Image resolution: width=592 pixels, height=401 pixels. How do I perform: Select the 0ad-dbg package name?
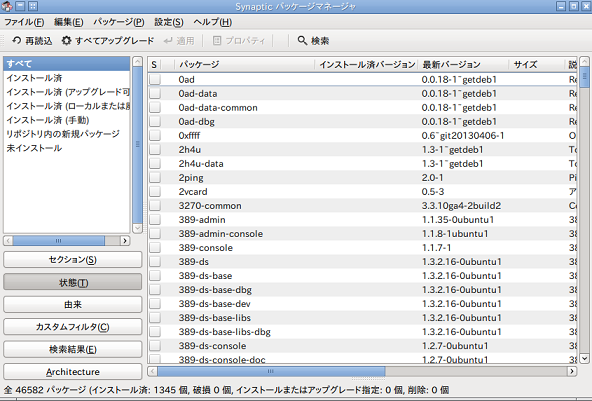point(196,122)
